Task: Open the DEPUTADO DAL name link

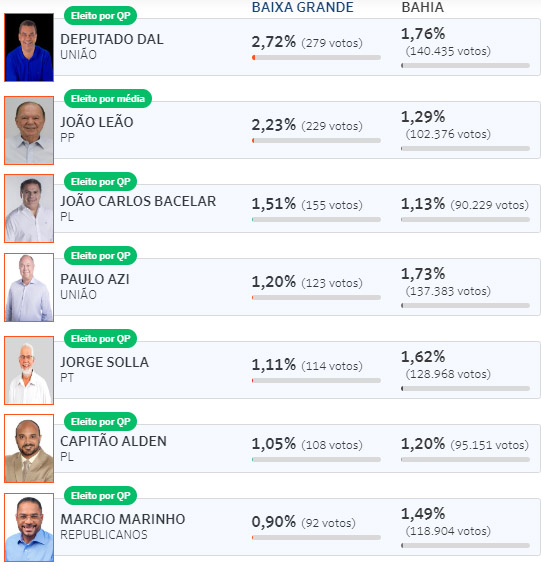Action: [112, 39]
